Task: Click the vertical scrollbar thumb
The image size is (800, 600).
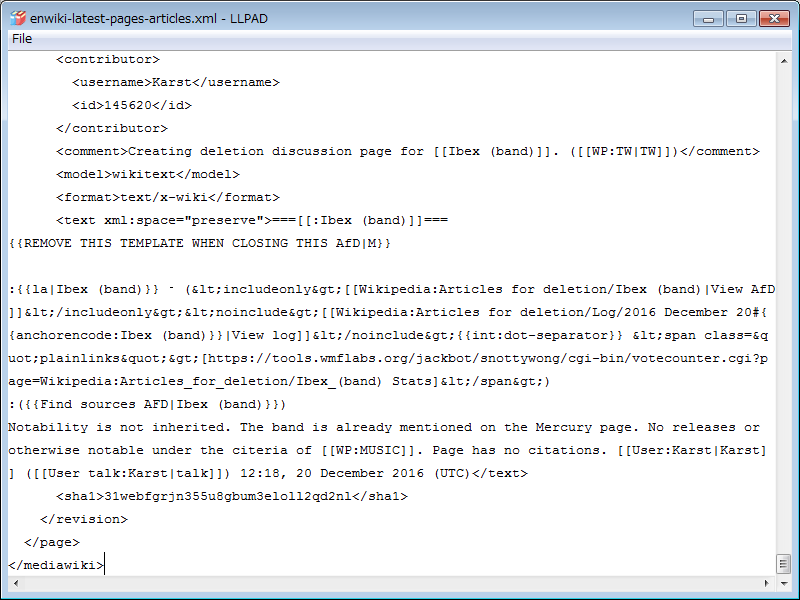Action: [784, 565]
